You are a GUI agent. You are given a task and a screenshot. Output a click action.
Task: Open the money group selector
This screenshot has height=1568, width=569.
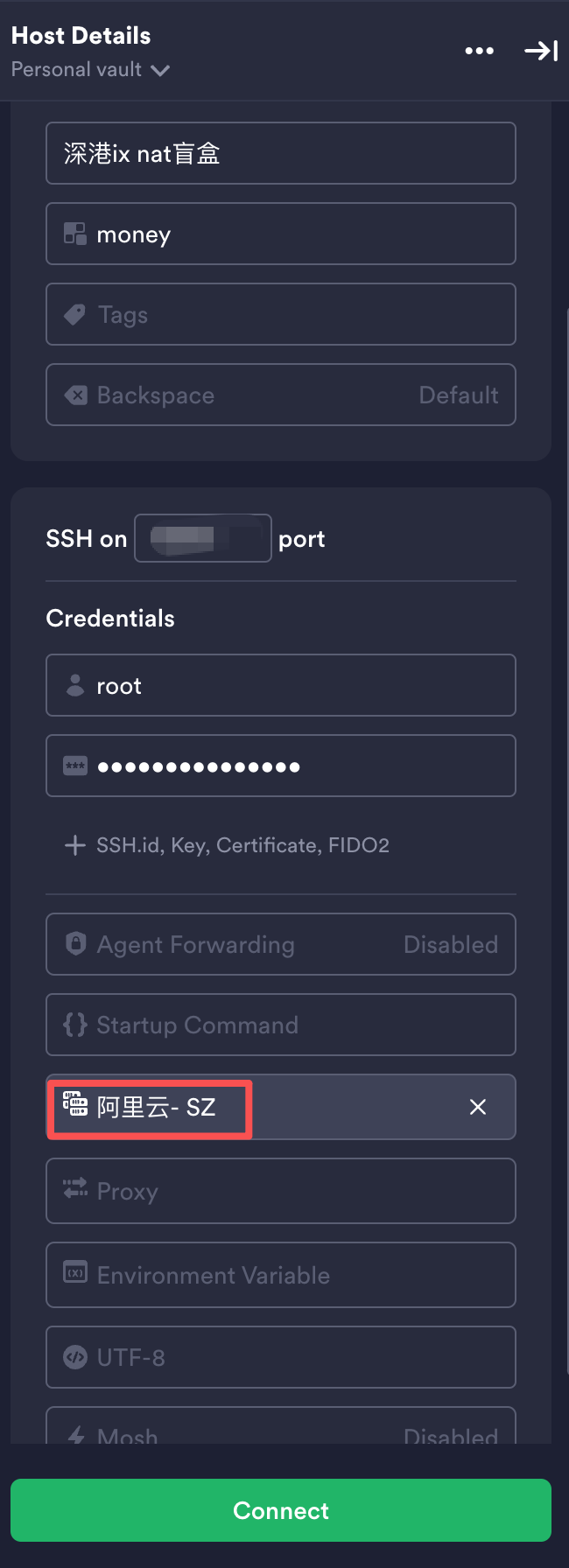tap(280, 234)
